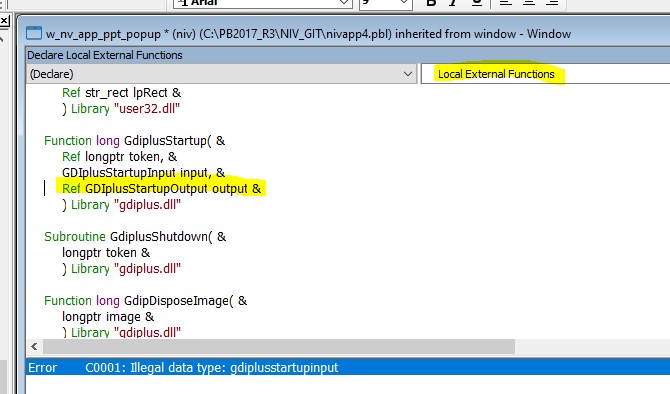Click the line 'Function long GdipDisposeImage( &'
The height and width of the screenshot is (394, 670).
tap(145, 301)
